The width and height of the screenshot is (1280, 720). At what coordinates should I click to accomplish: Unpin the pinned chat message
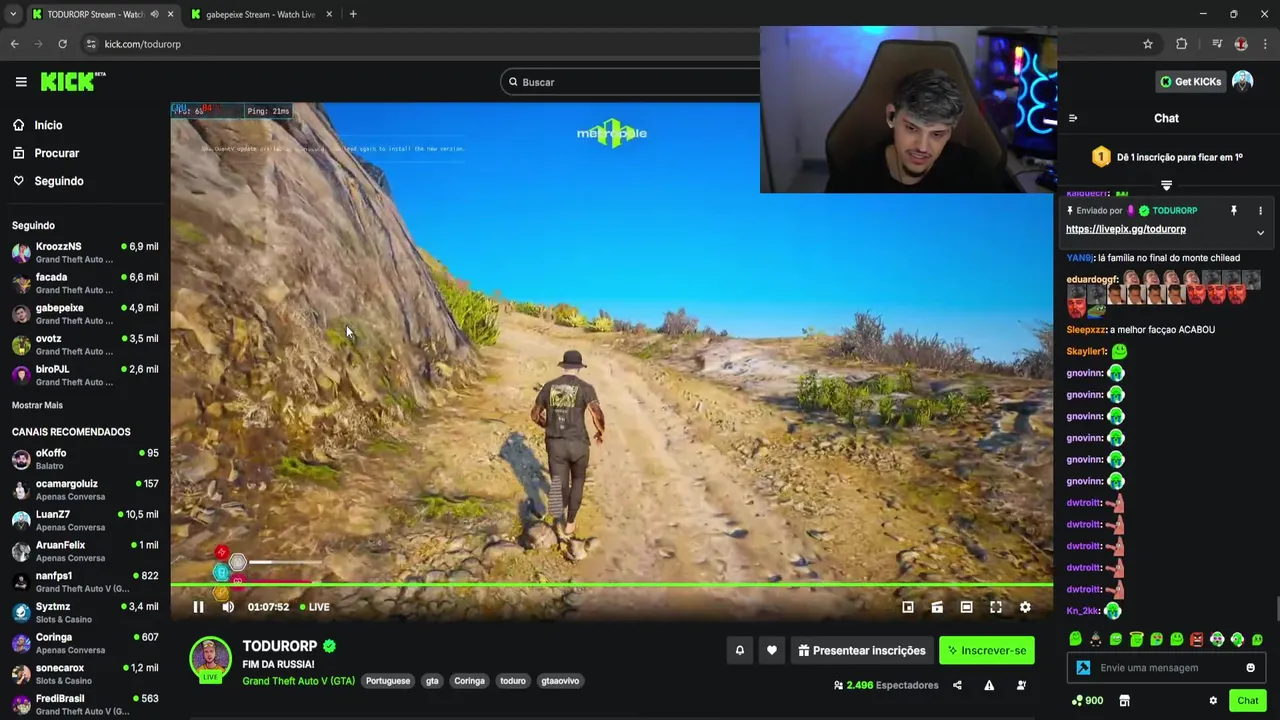tap(1233, 211)
